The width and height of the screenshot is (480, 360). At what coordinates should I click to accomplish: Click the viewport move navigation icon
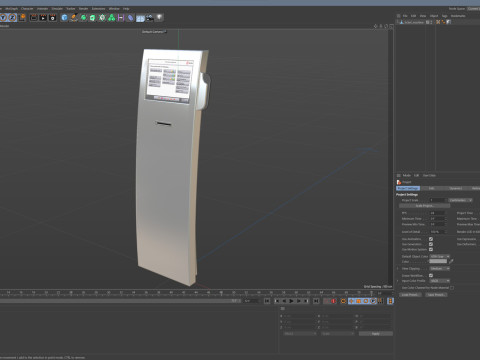click(x=376, y=26)
